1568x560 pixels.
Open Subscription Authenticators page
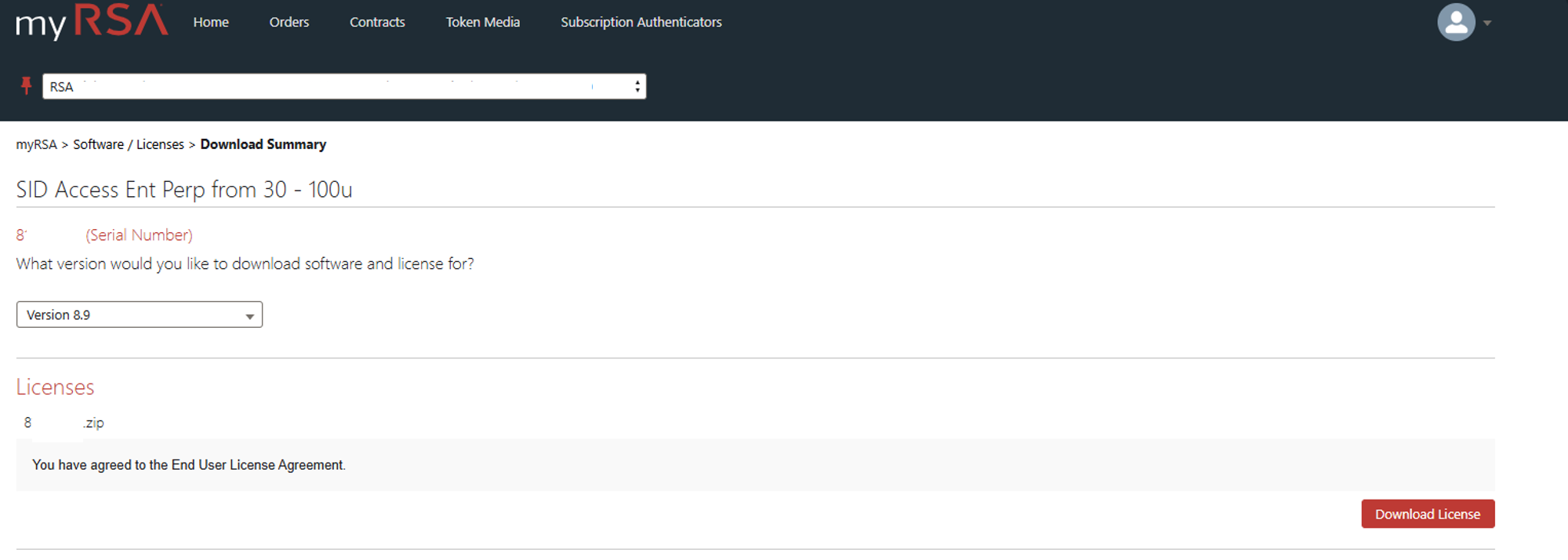(x=641, y=22)
